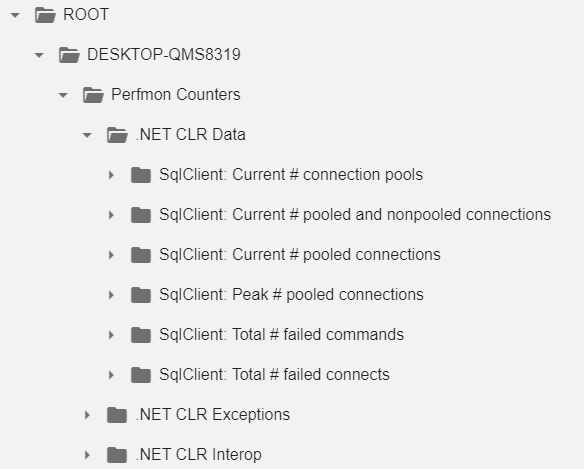Click the DESKTOP-QMS8319 folder icon
The height and width of the screenshot is (469, 584).
(x=69, y=55)
